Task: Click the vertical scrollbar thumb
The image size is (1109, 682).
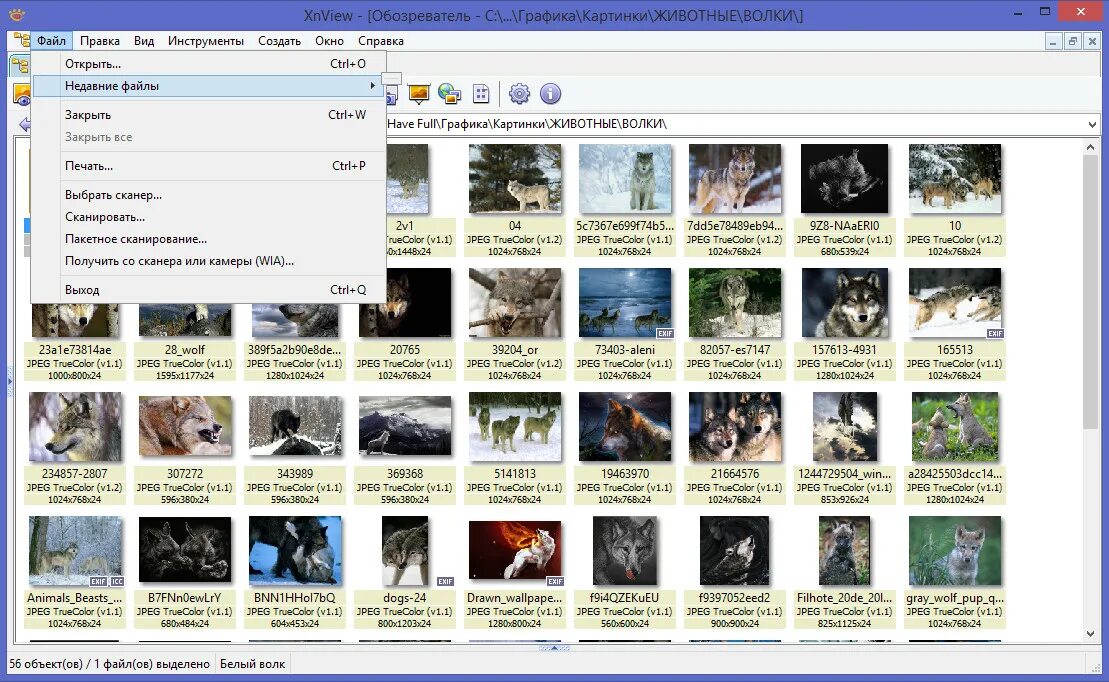Action: coord(1090,291)
